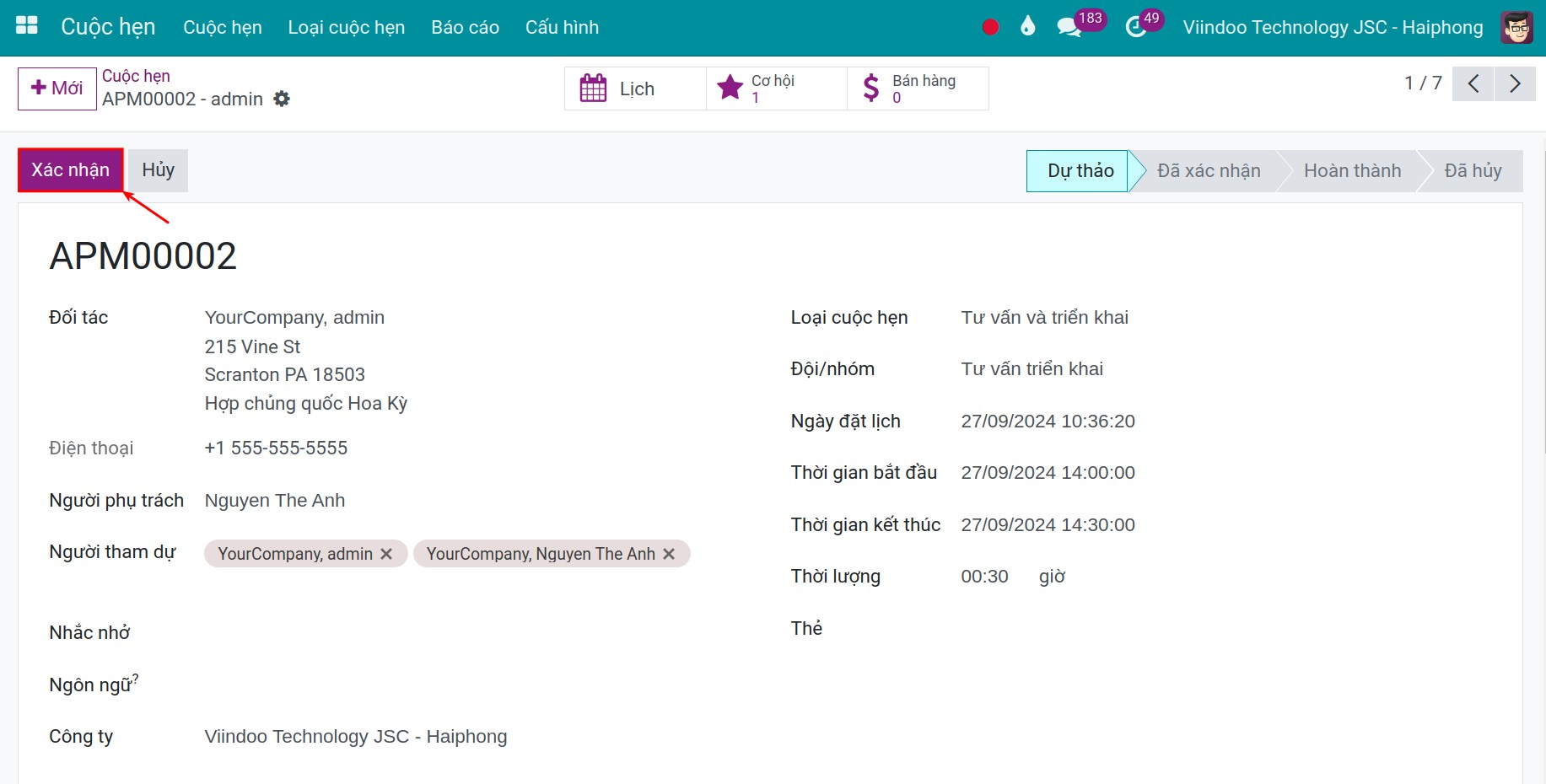1546x784 pixels.
Task: Click the Hủy button
Action: click(x=159, y=170)
